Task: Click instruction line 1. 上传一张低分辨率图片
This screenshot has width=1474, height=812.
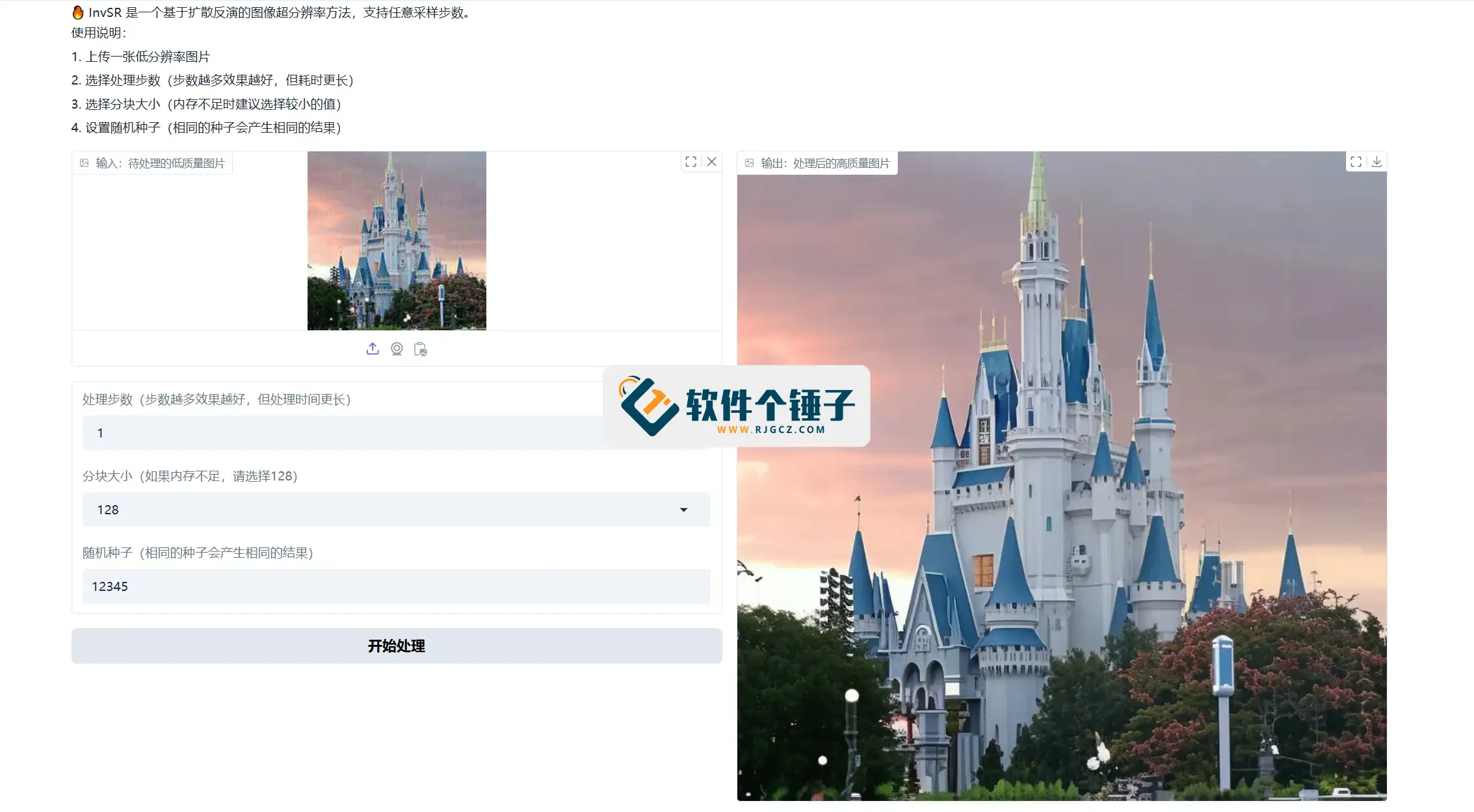Action: [x=140, y=57]
